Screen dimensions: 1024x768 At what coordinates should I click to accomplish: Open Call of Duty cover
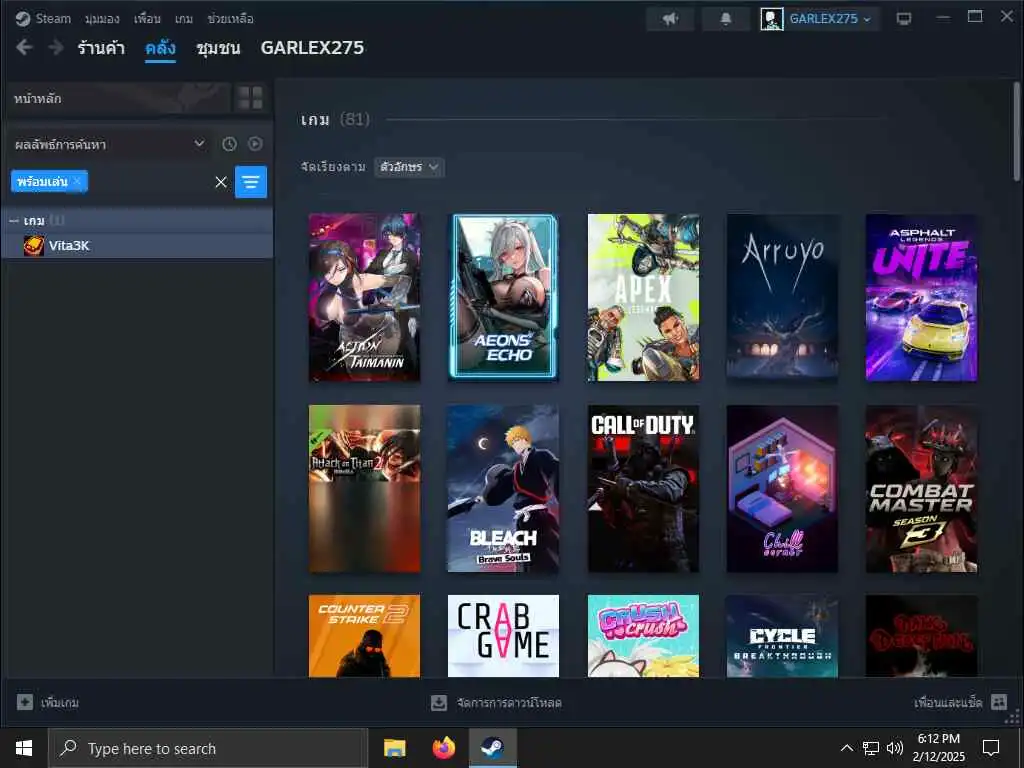[x=643, y=488]
